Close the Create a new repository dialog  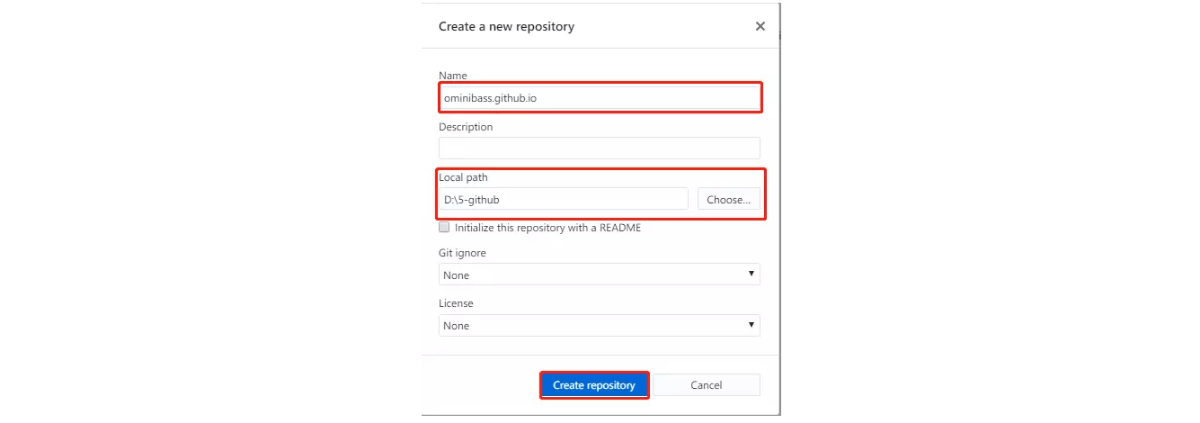pyautogui.click(x=760, y=27)
